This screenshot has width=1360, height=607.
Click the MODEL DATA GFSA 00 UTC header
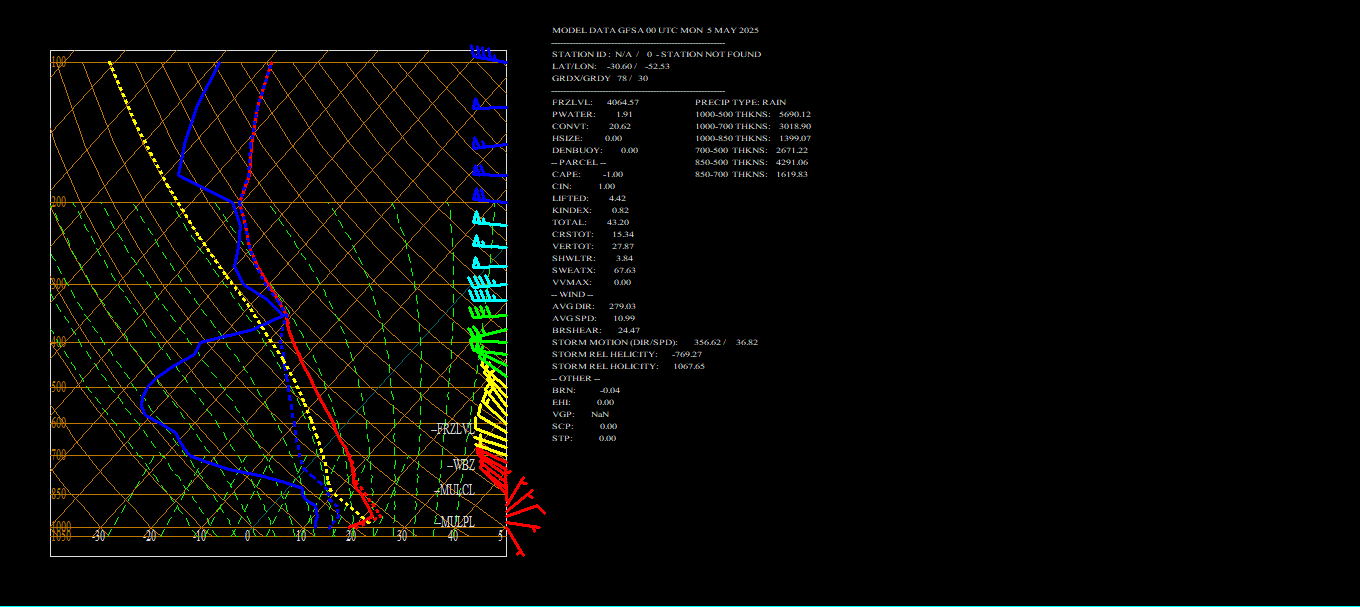coord(655,30)
